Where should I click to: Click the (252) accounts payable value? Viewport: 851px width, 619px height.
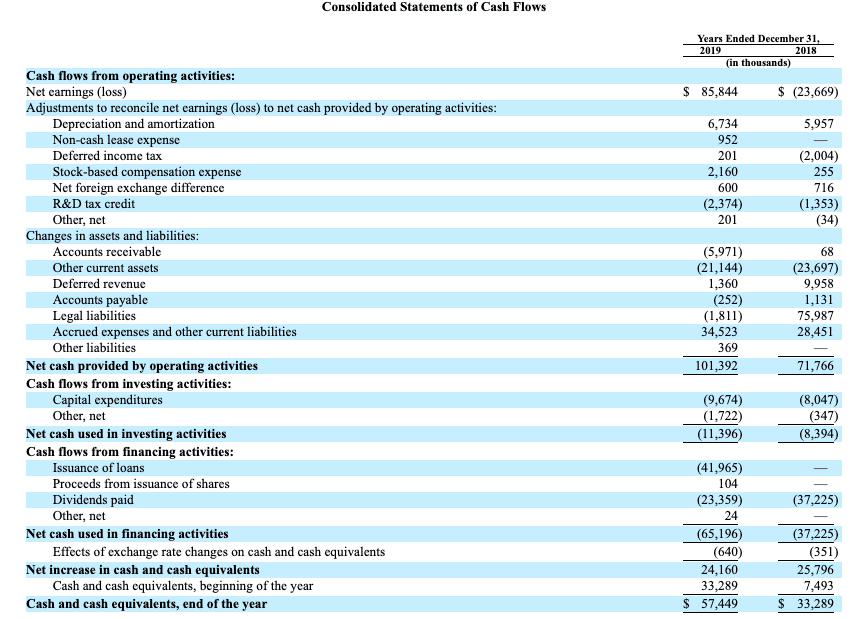727,300
